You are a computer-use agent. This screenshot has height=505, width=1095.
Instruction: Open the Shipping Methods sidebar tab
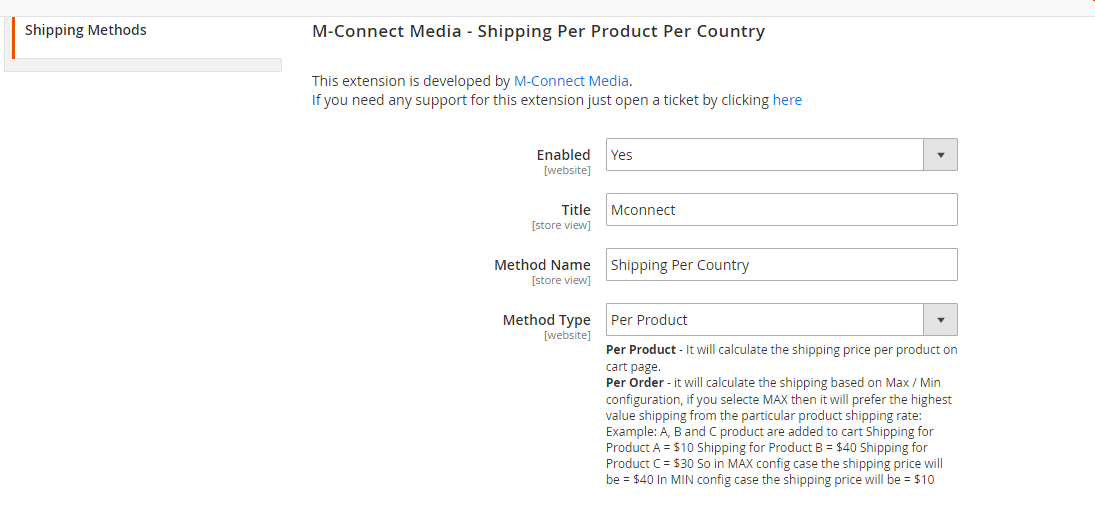[86, 30]
